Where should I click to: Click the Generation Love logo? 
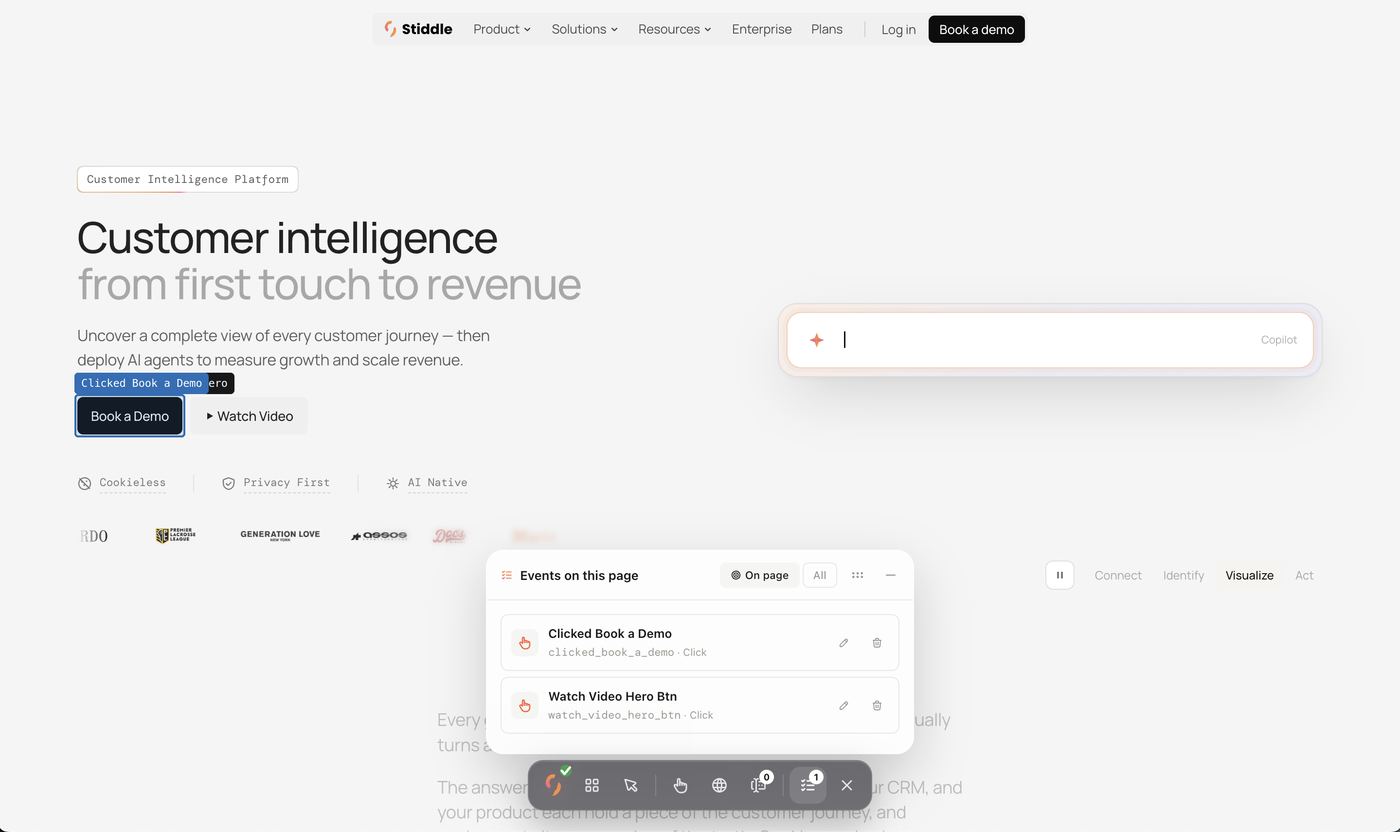coord(280,535)
